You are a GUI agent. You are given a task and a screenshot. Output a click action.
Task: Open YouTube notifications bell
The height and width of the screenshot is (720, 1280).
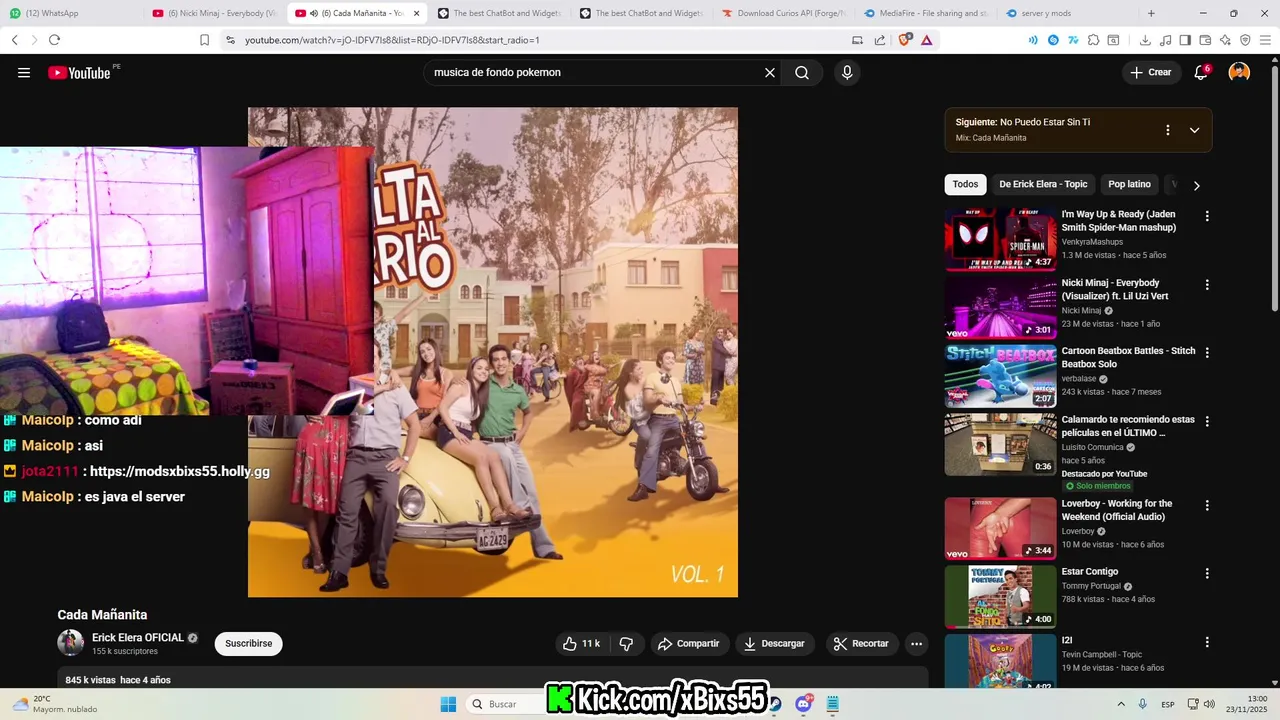click(x=1201, y=72)
